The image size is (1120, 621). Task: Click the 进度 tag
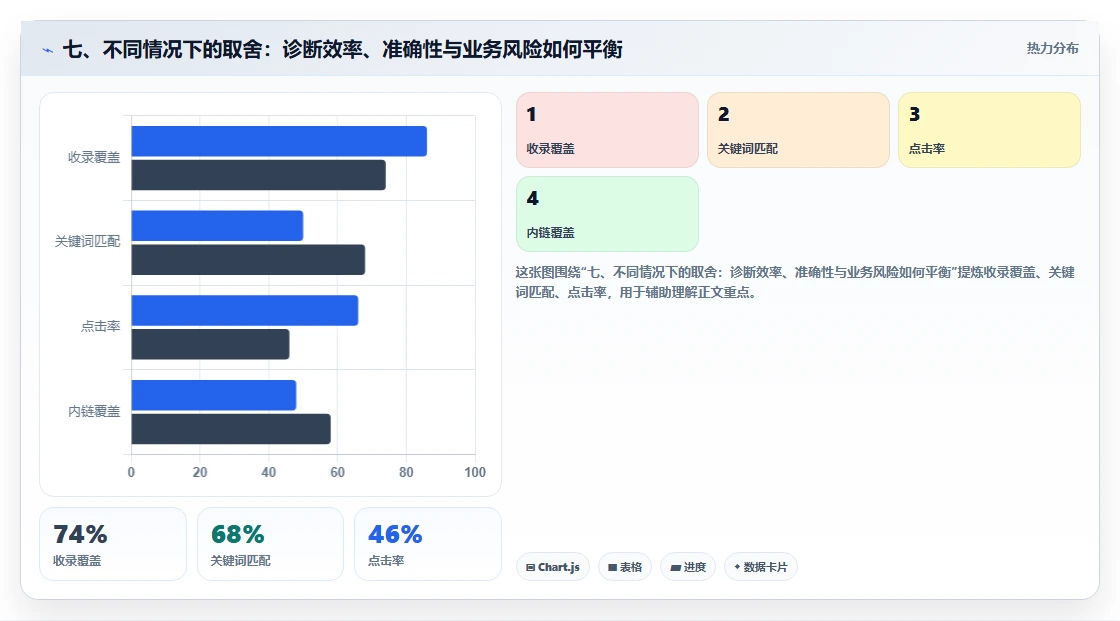pyautogui.click(x=688, y=567)
